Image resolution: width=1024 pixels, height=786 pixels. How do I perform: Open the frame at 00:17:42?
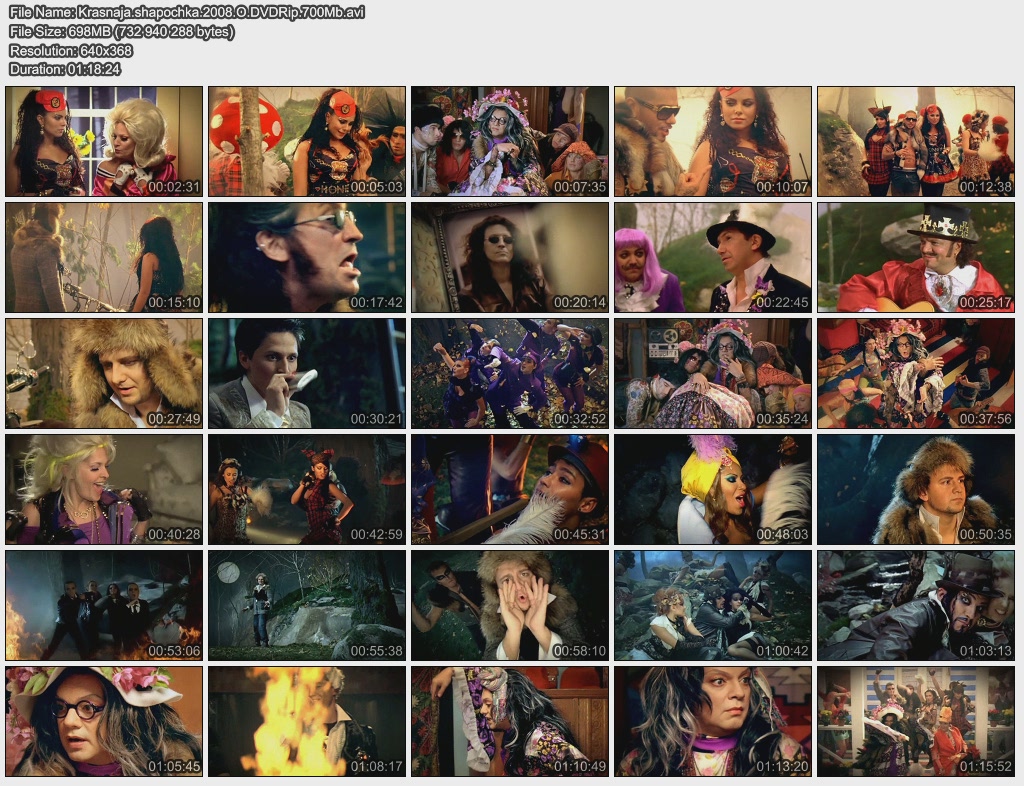[x=307, y=257]
